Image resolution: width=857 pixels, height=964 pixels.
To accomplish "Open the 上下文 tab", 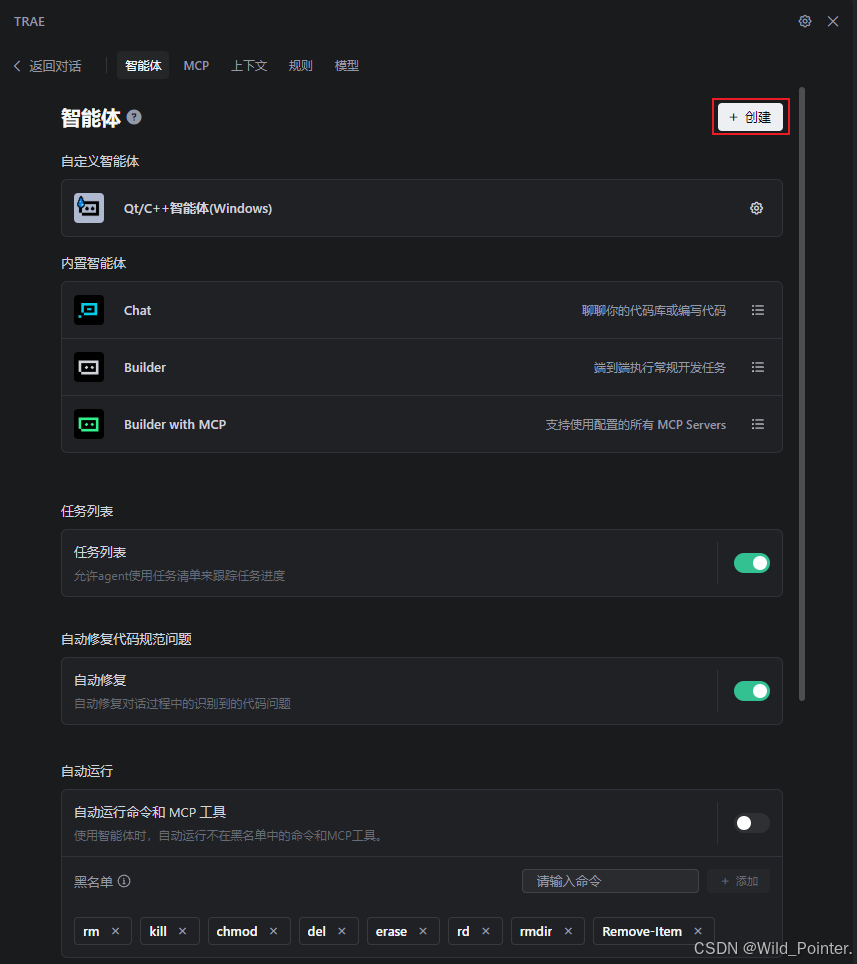I will (x=249, y=66).
